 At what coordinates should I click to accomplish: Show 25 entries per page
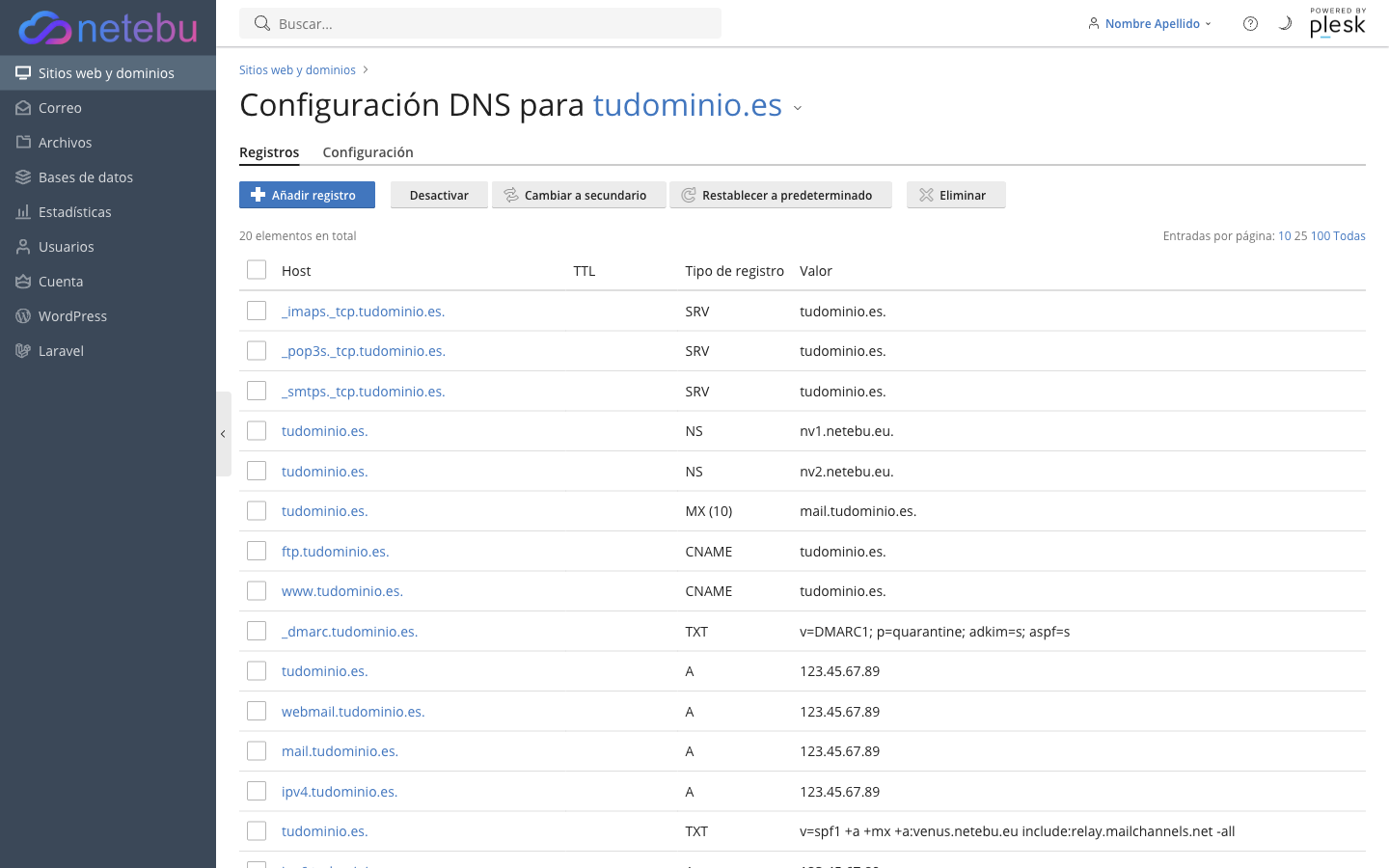coord(1300,236)
